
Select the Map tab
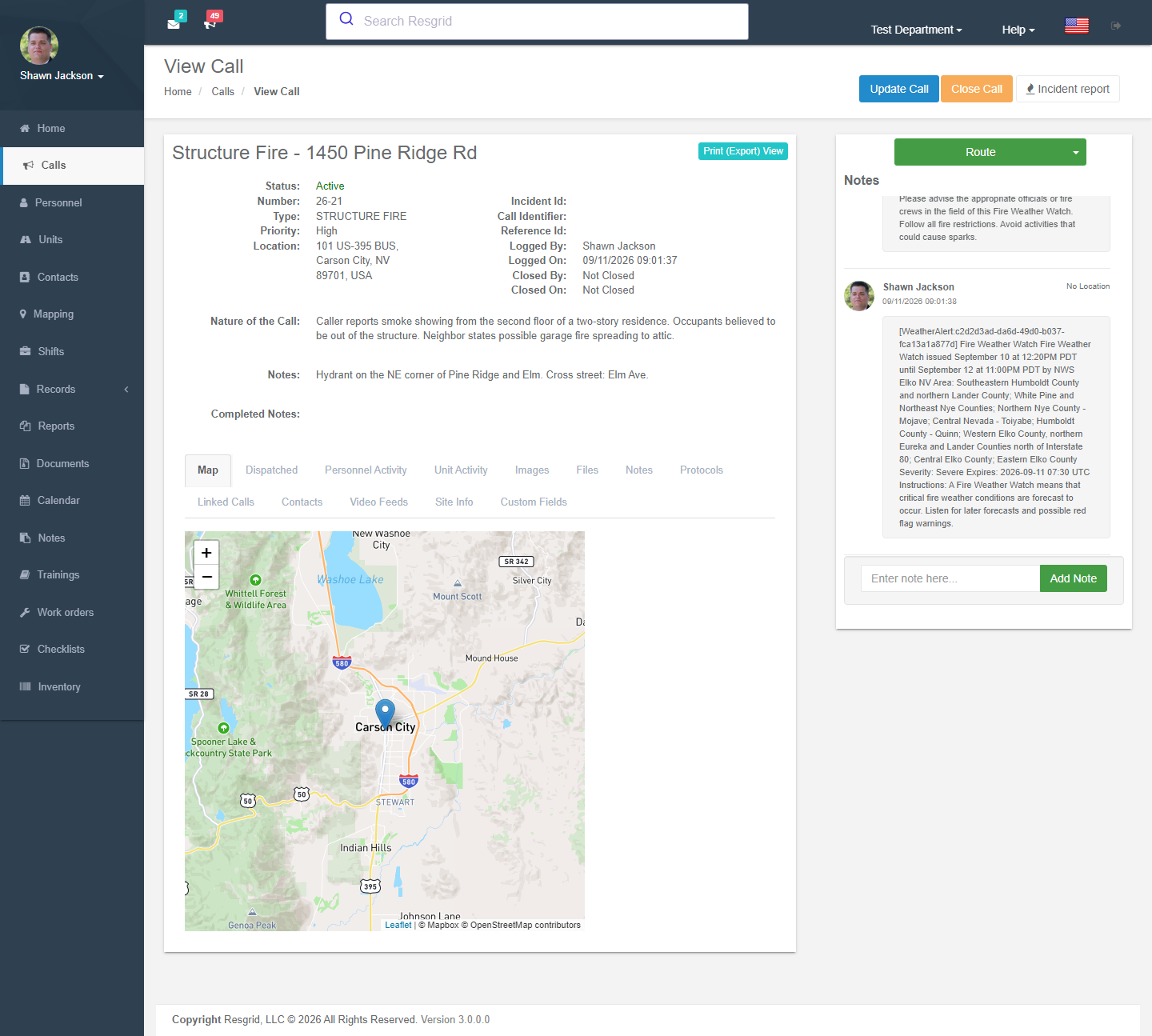coord(208,470)
